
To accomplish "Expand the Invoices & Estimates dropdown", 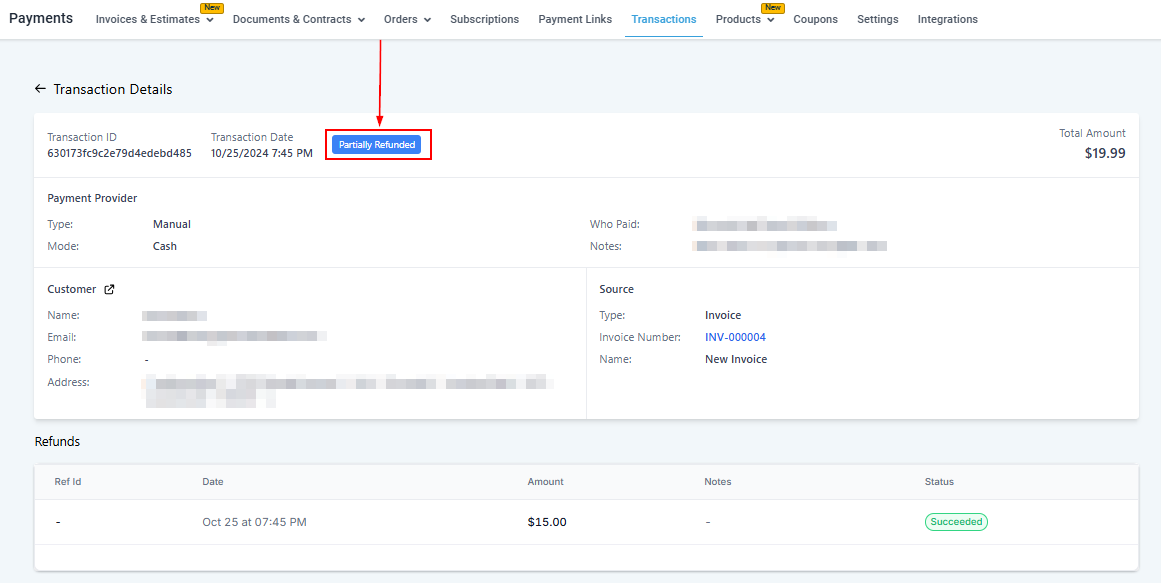I will (154, 20).
